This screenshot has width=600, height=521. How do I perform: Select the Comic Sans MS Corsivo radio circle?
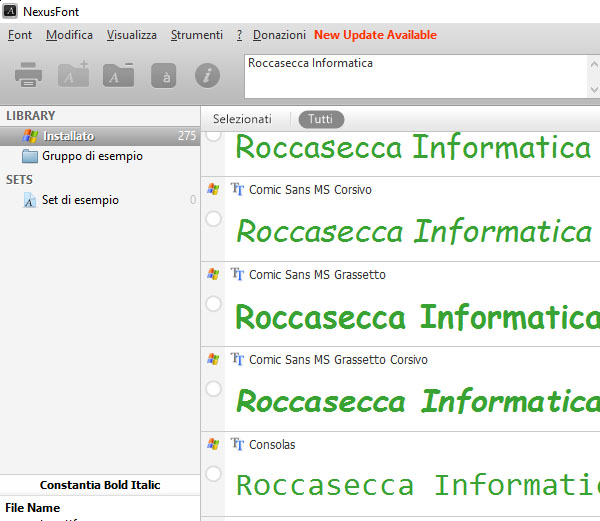click(214, 219)
